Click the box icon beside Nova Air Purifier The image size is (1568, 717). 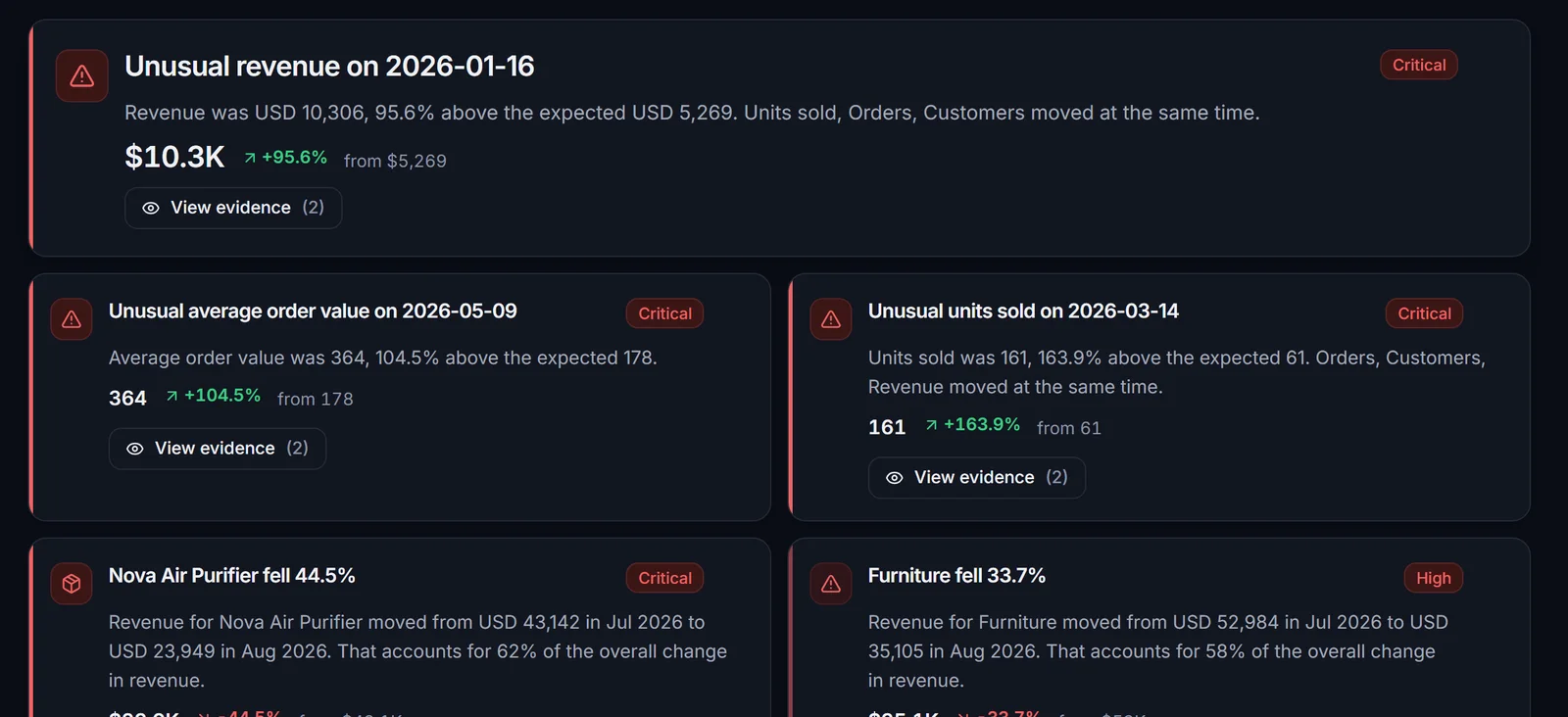tap(72, 584)
